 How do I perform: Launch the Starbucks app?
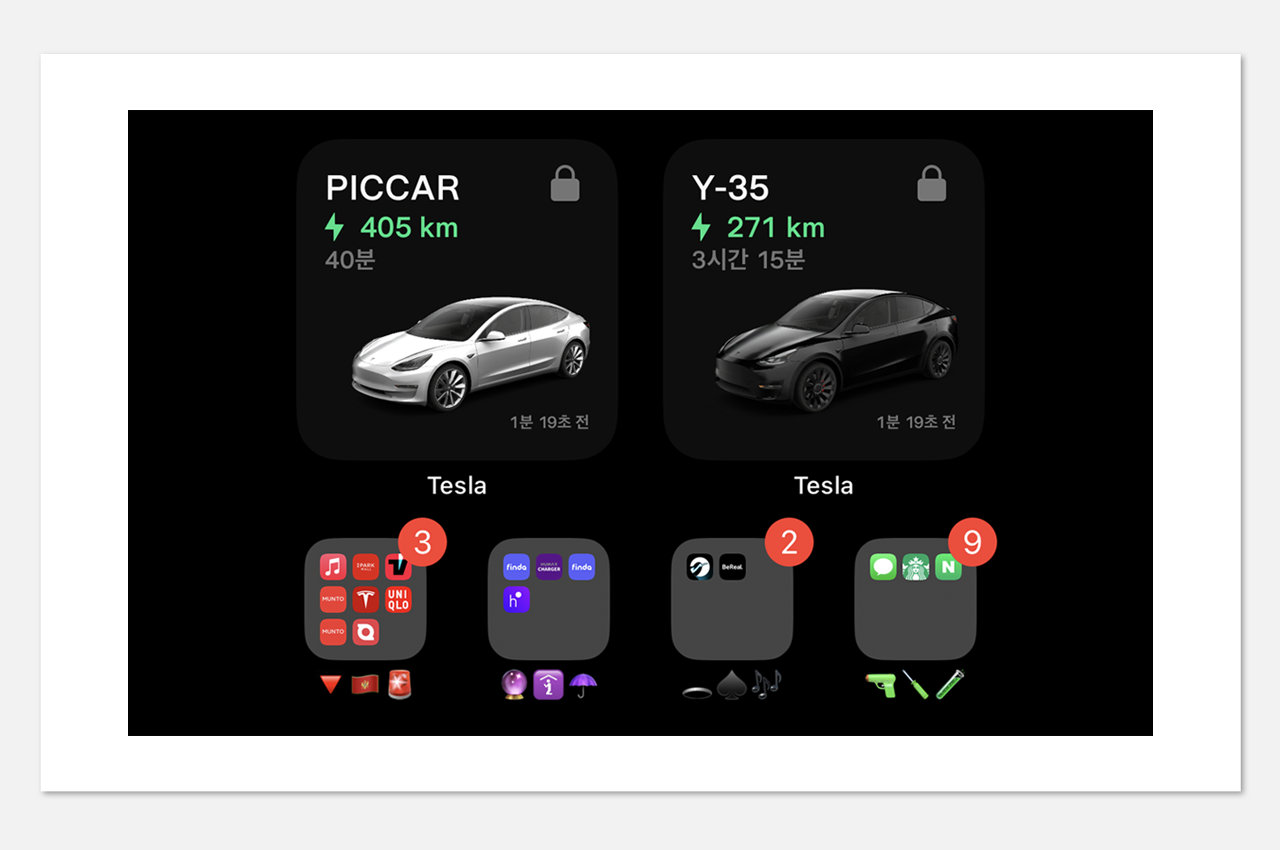(x=916, y=567)
